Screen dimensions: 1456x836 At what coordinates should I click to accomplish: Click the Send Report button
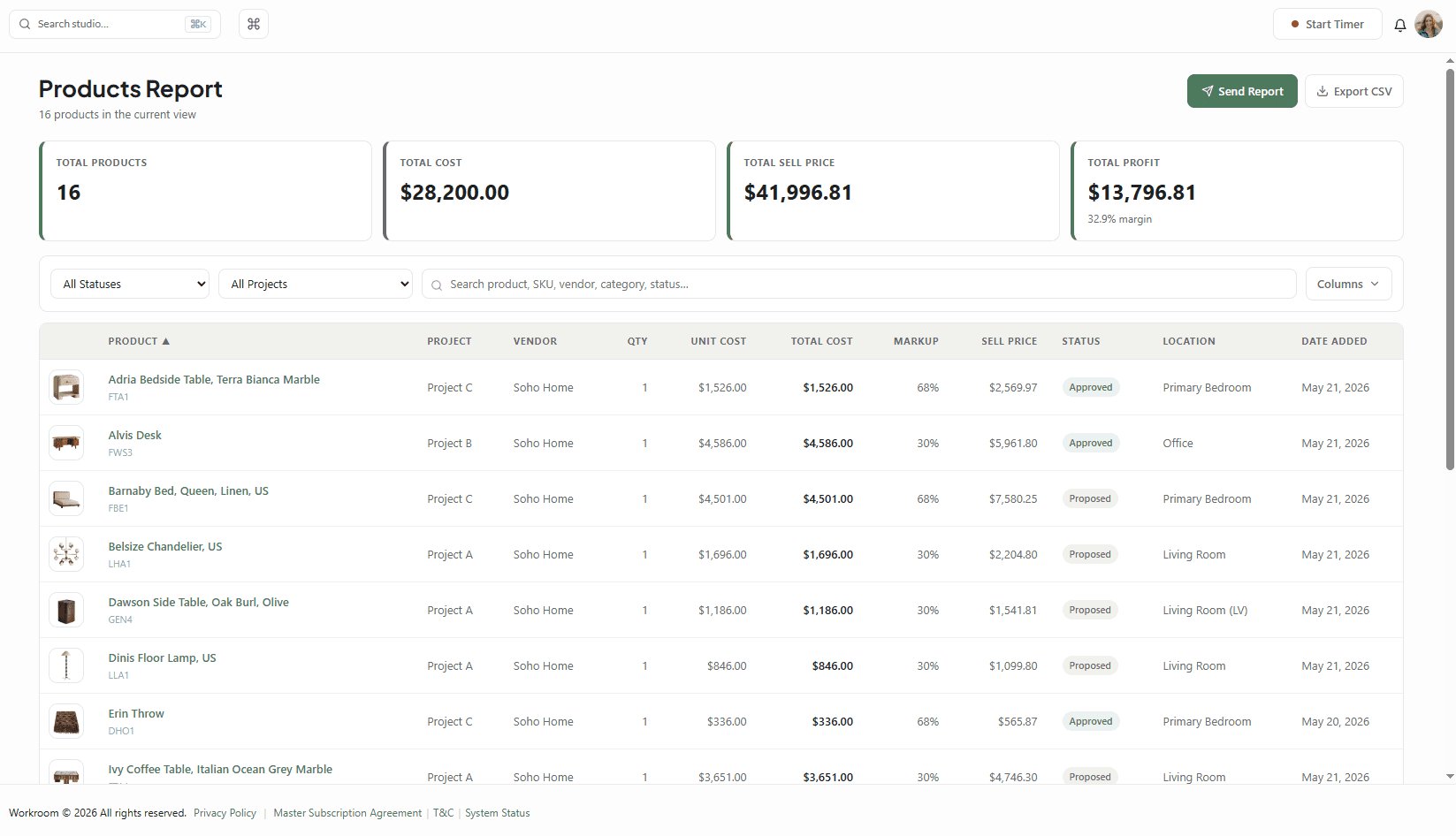coord(1242,91)
